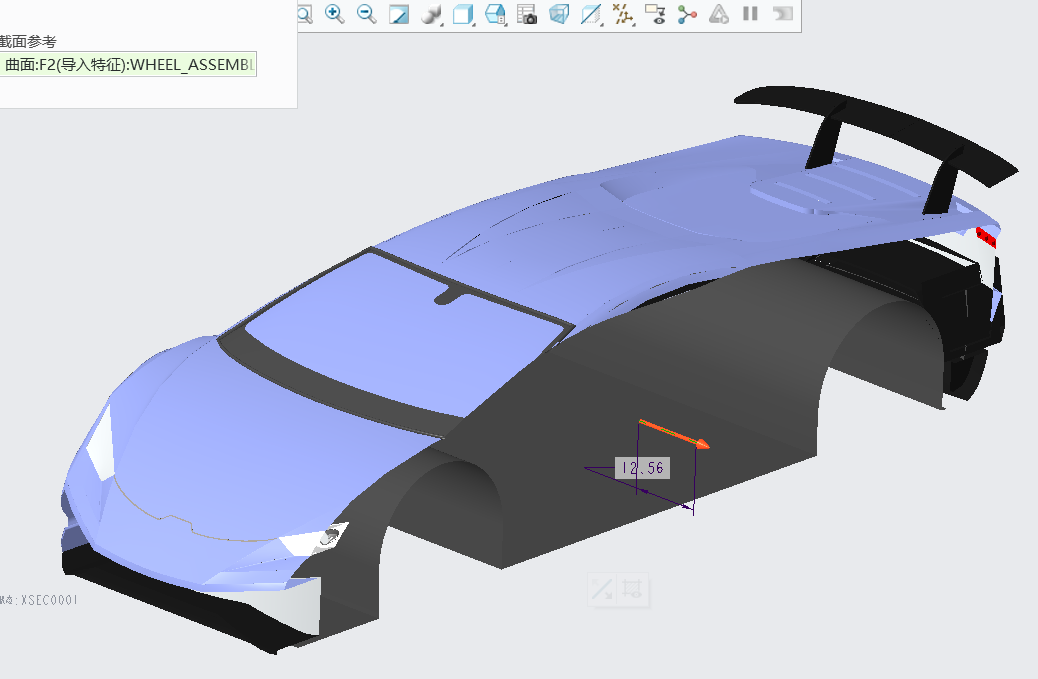Toggle the perspective view cube icon
Screen dimensions: 1038x679
pos(559,14)
